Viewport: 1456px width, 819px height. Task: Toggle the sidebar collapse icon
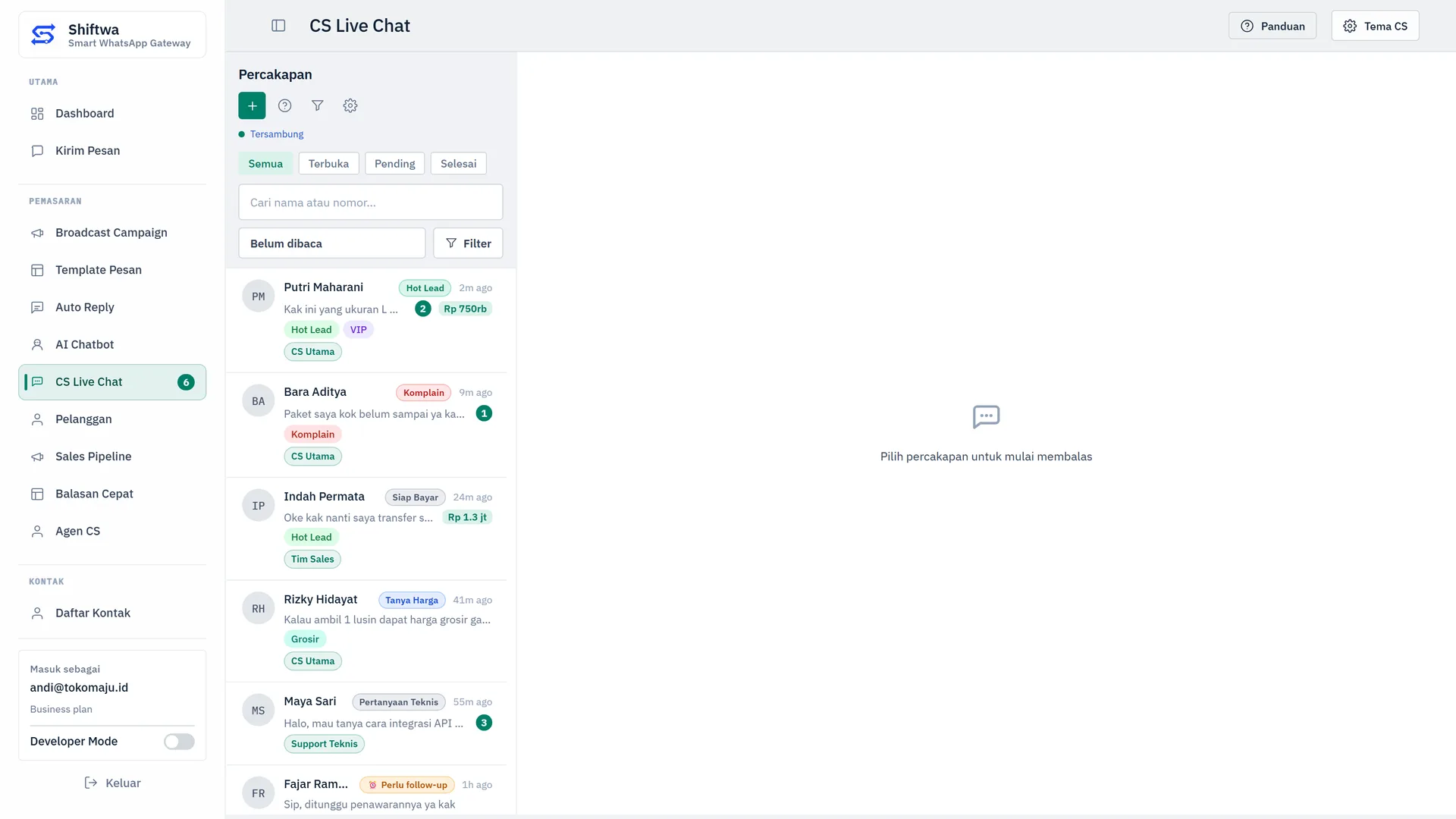(278, 26)
